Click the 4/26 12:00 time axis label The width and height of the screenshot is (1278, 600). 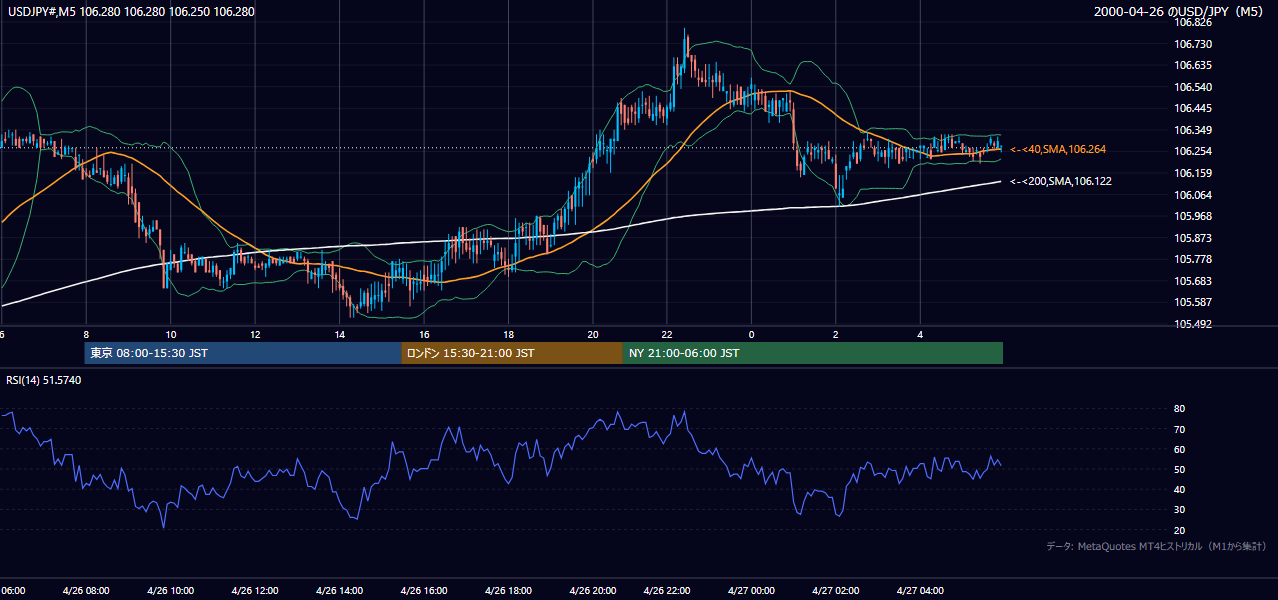click(255, 591)
